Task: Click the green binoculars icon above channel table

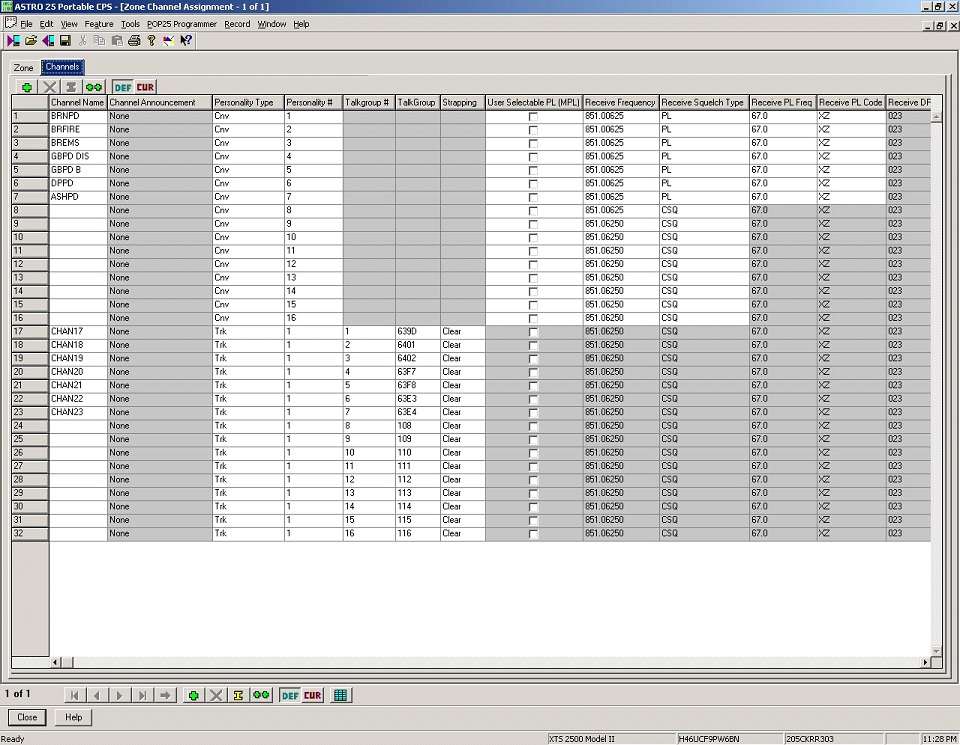Action: pos(93,87)
